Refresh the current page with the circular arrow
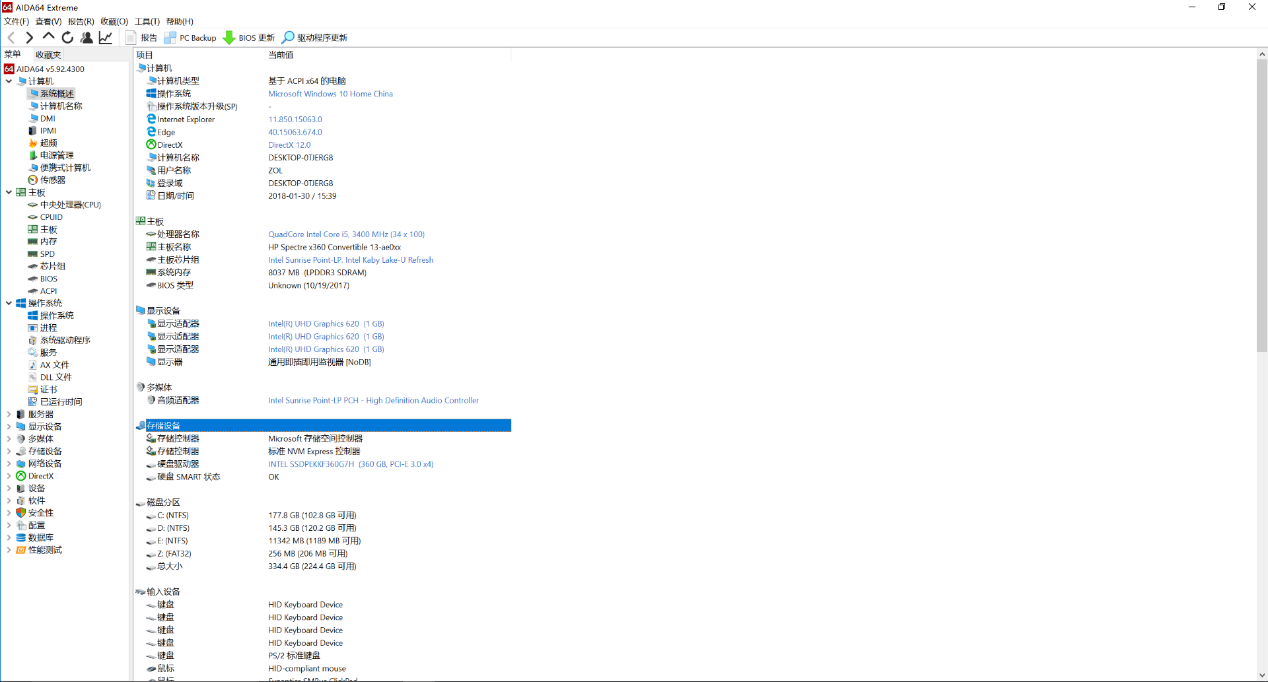Image resolution: width=1268 pixels, height=682 pixels. (x=68, y=37)
